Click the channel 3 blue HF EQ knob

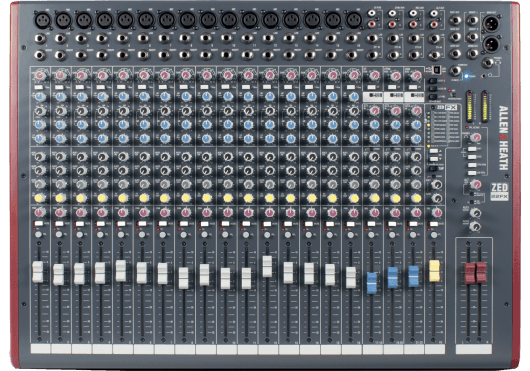coord(81,97)
